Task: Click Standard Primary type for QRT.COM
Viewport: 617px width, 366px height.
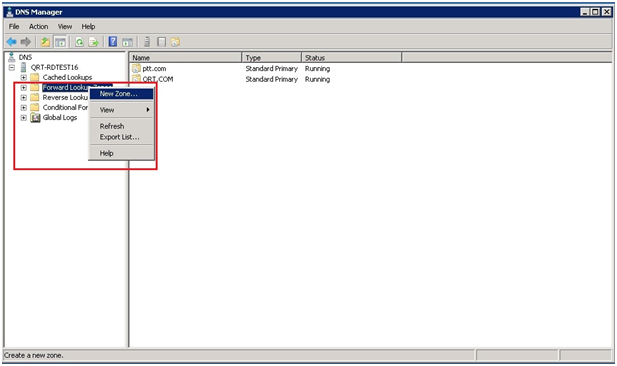Action: pyautogui.click(x=272, y=79)
